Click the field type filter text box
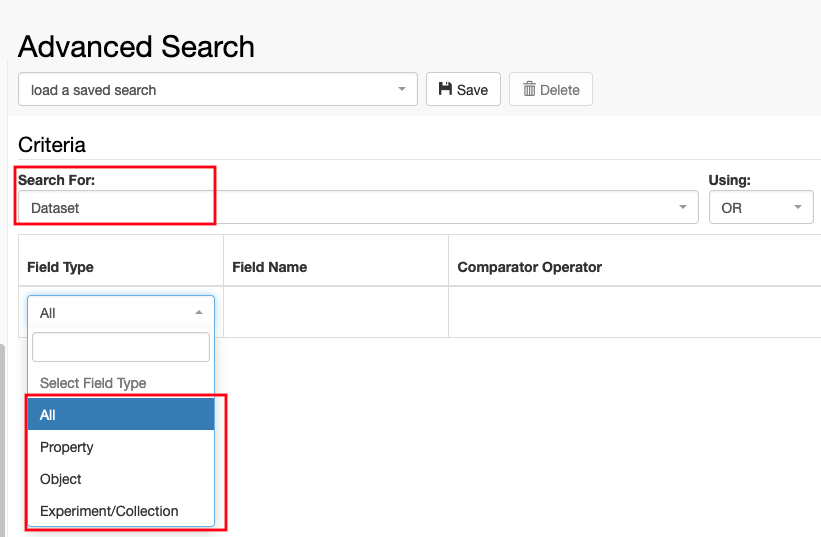 [121, 347]
